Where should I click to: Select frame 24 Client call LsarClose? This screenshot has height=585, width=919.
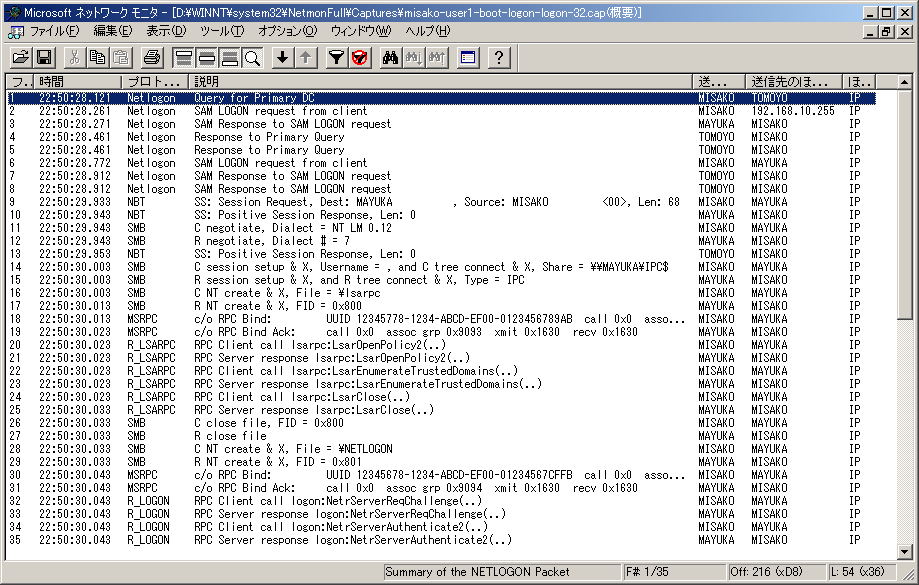pos(441,397)
